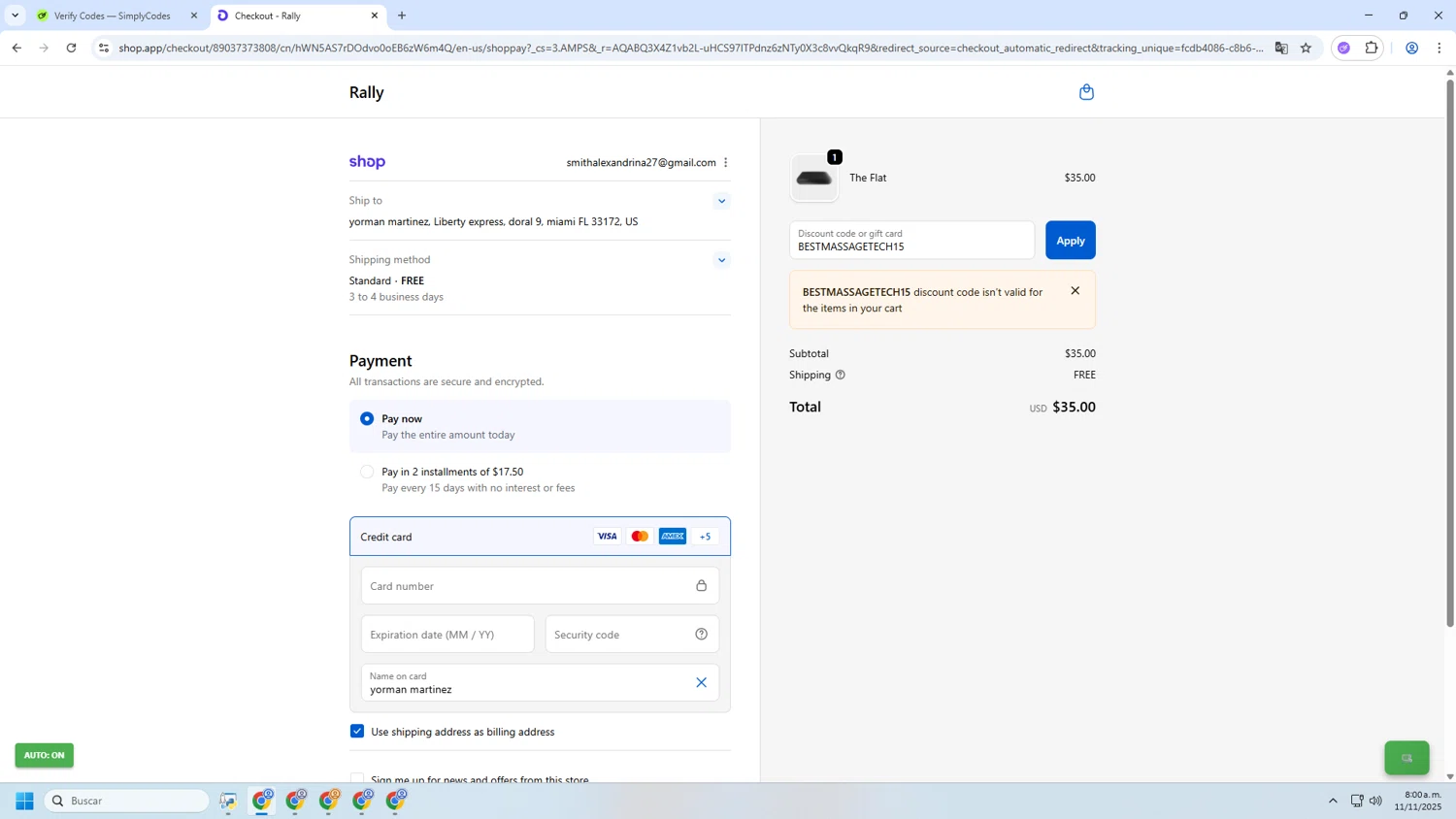The height and width of the screenshot is (819, 1456).
Task: Click The Flat product thumbnail
Action: pos(813,179)
